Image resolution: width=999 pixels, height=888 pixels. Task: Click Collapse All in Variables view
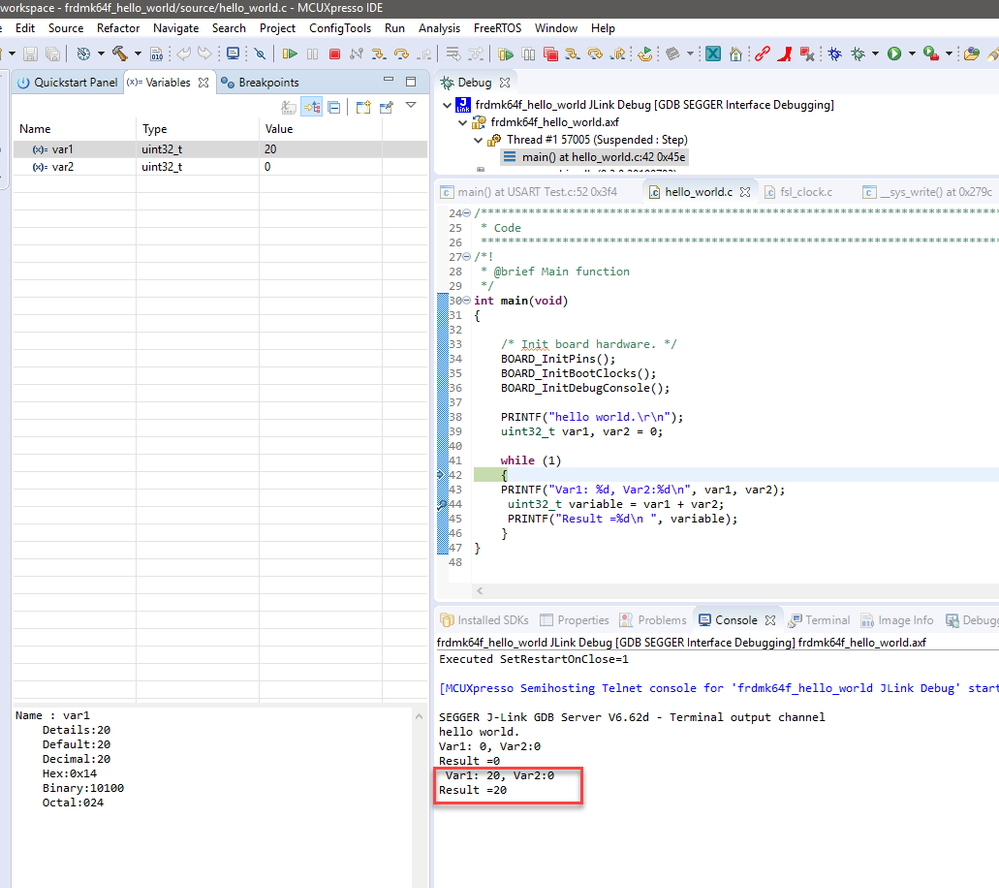click(x=334, y=107)
